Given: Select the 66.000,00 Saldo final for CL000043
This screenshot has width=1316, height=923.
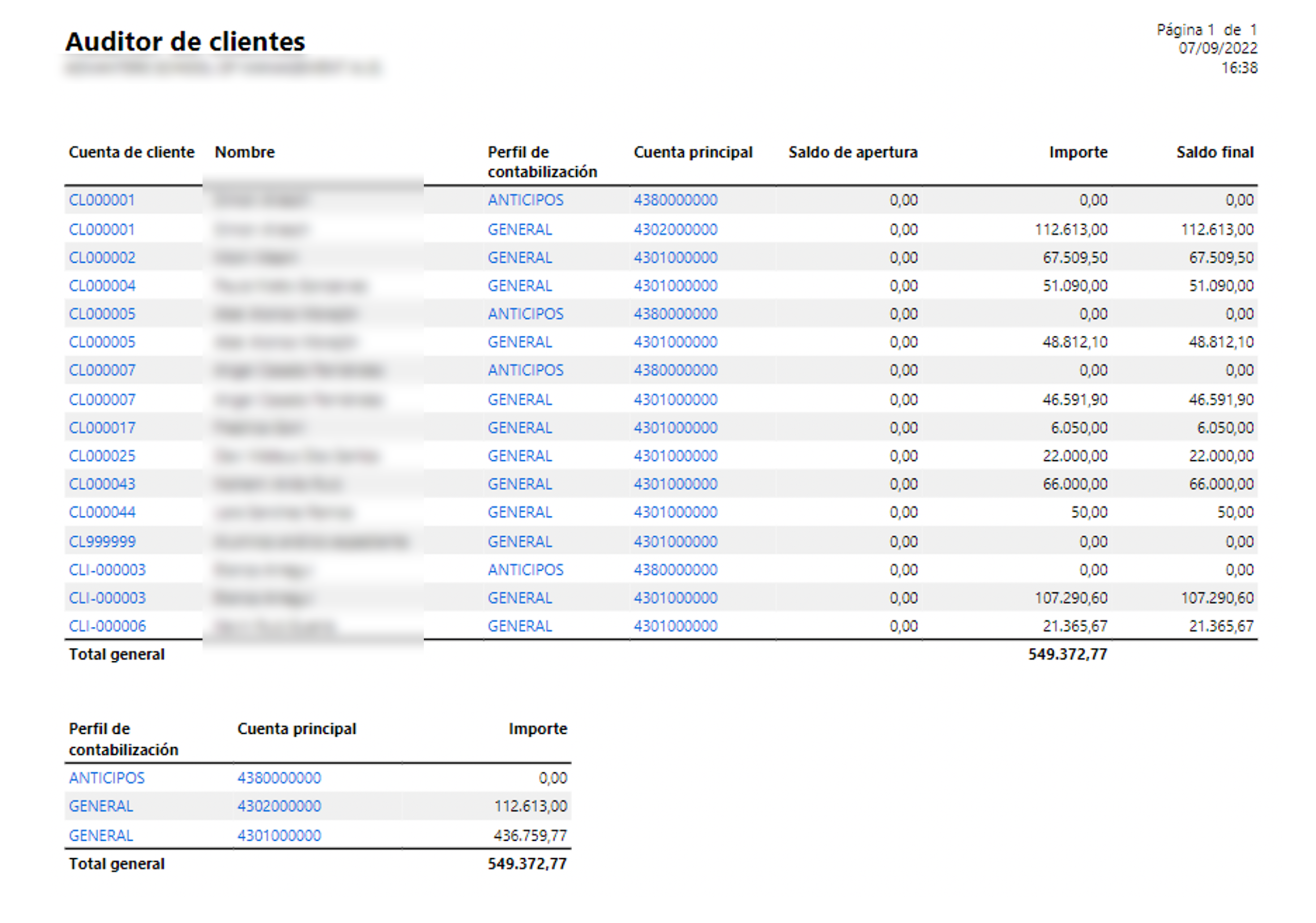Looking at the screenshot, I should [x=1221, y=484].
